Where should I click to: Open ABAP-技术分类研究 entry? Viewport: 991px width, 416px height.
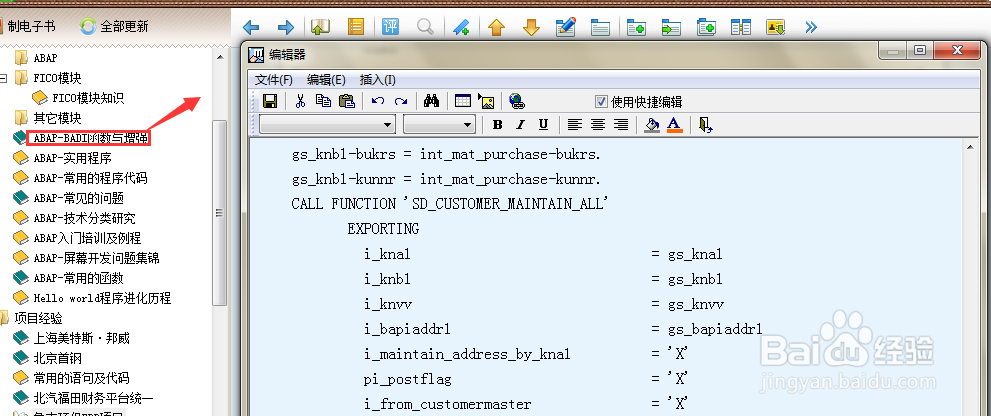84,218
